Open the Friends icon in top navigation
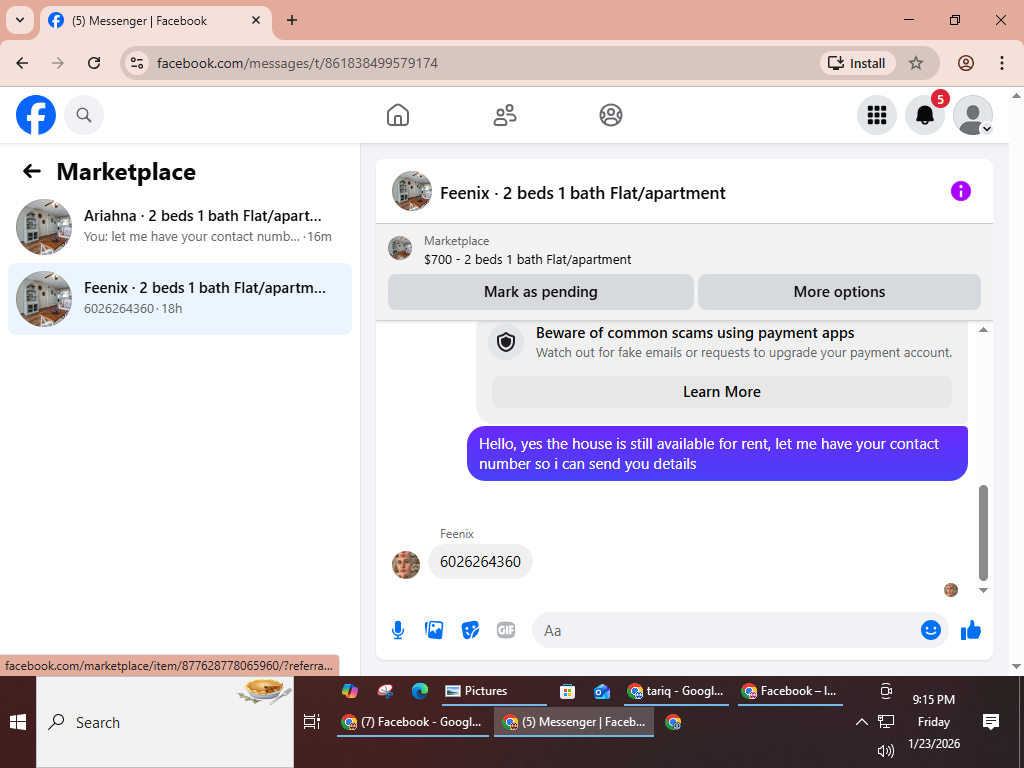 pos(504,115)
